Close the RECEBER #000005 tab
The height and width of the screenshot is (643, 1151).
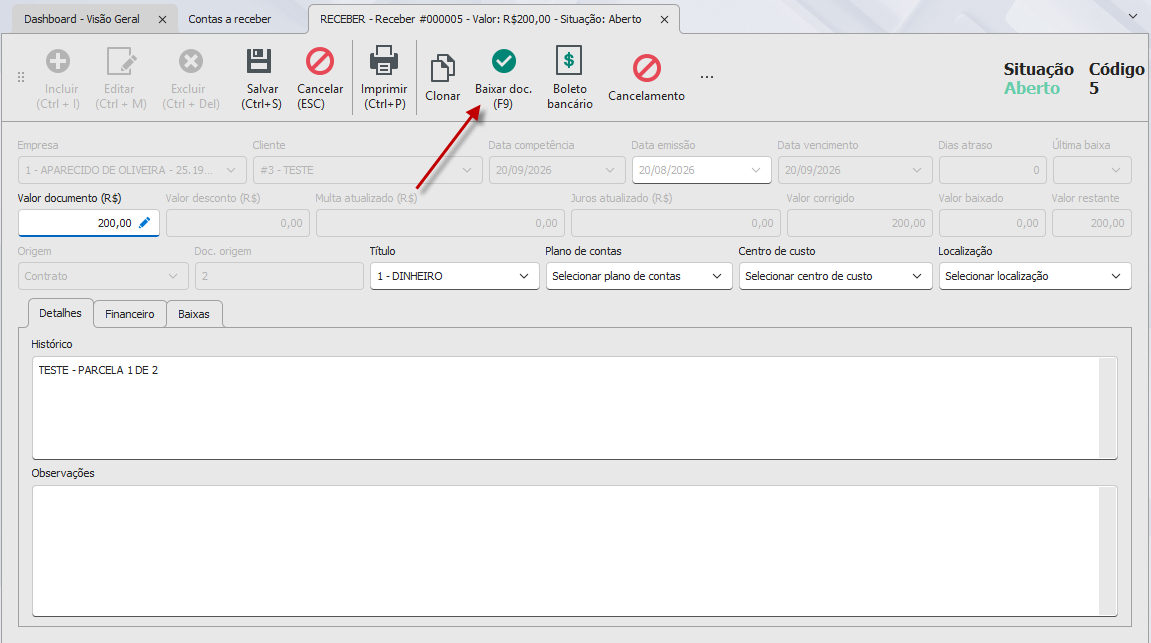tap(664, 19)
